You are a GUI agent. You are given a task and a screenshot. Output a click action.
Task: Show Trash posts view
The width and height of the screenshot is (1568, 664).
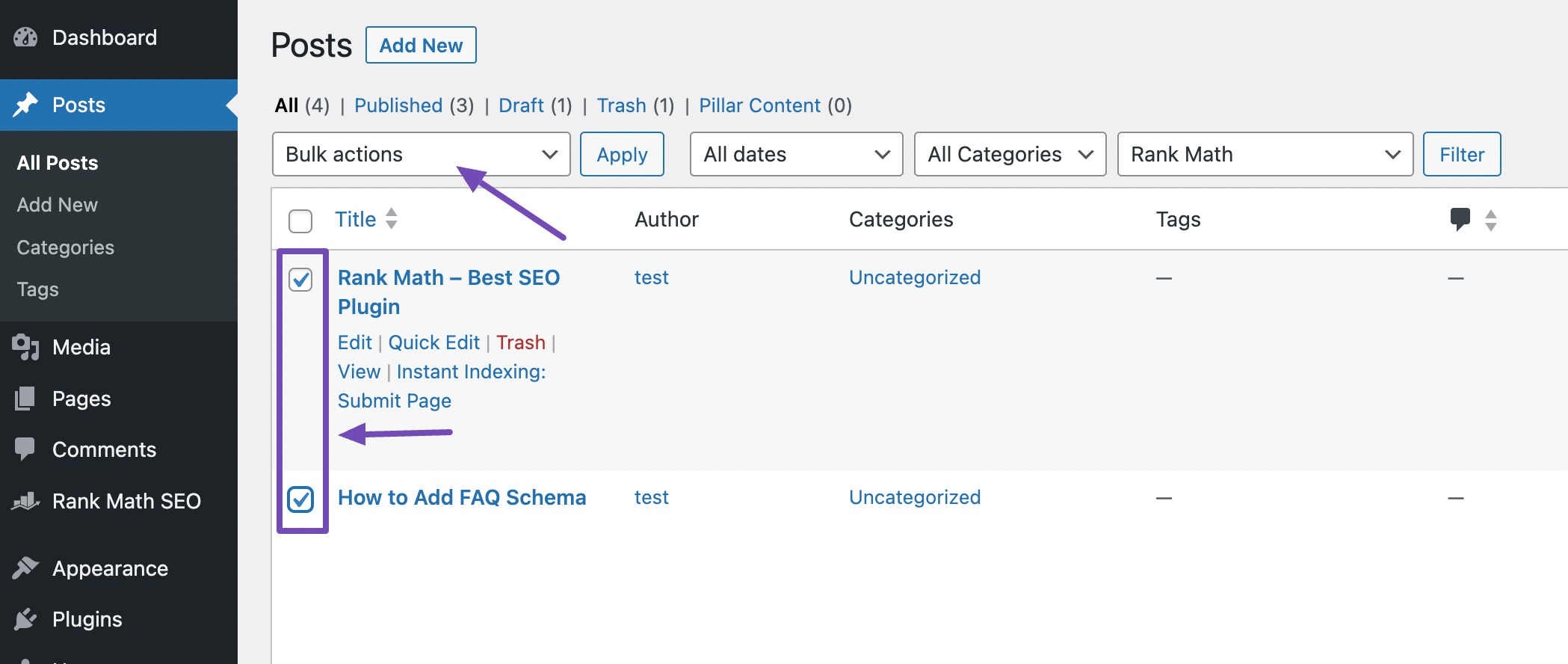(621, 105)
